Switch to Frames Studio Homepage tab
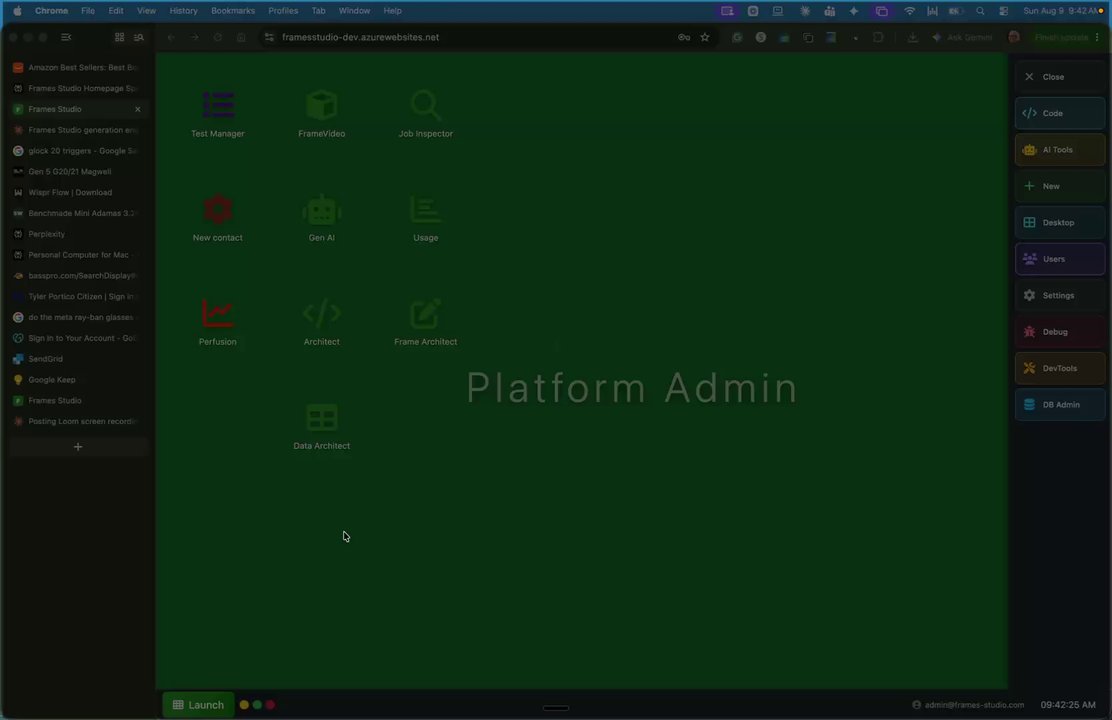1112x720 pixels. (x=77, y=88)
